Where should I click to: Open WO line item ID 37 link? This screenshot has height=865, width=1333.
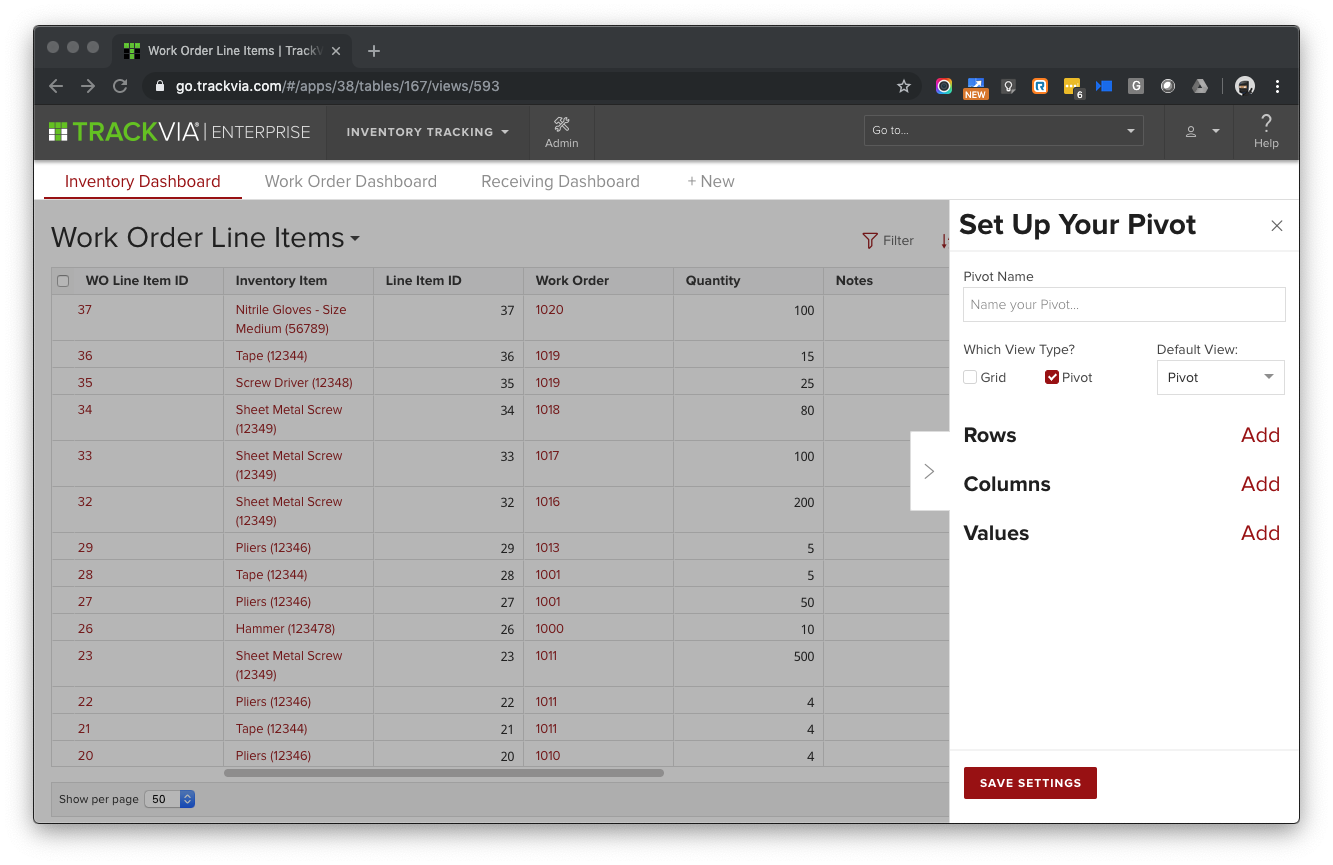(x=84, y=310)
